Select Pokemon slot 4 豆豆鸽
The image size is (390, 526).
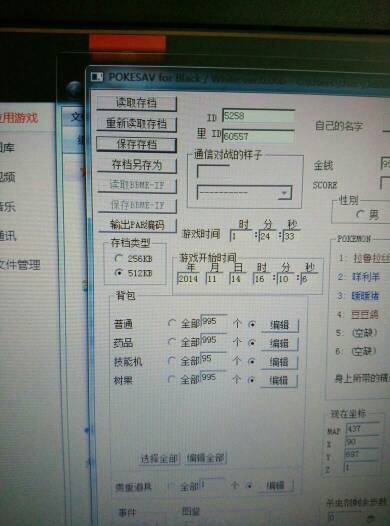365,314
